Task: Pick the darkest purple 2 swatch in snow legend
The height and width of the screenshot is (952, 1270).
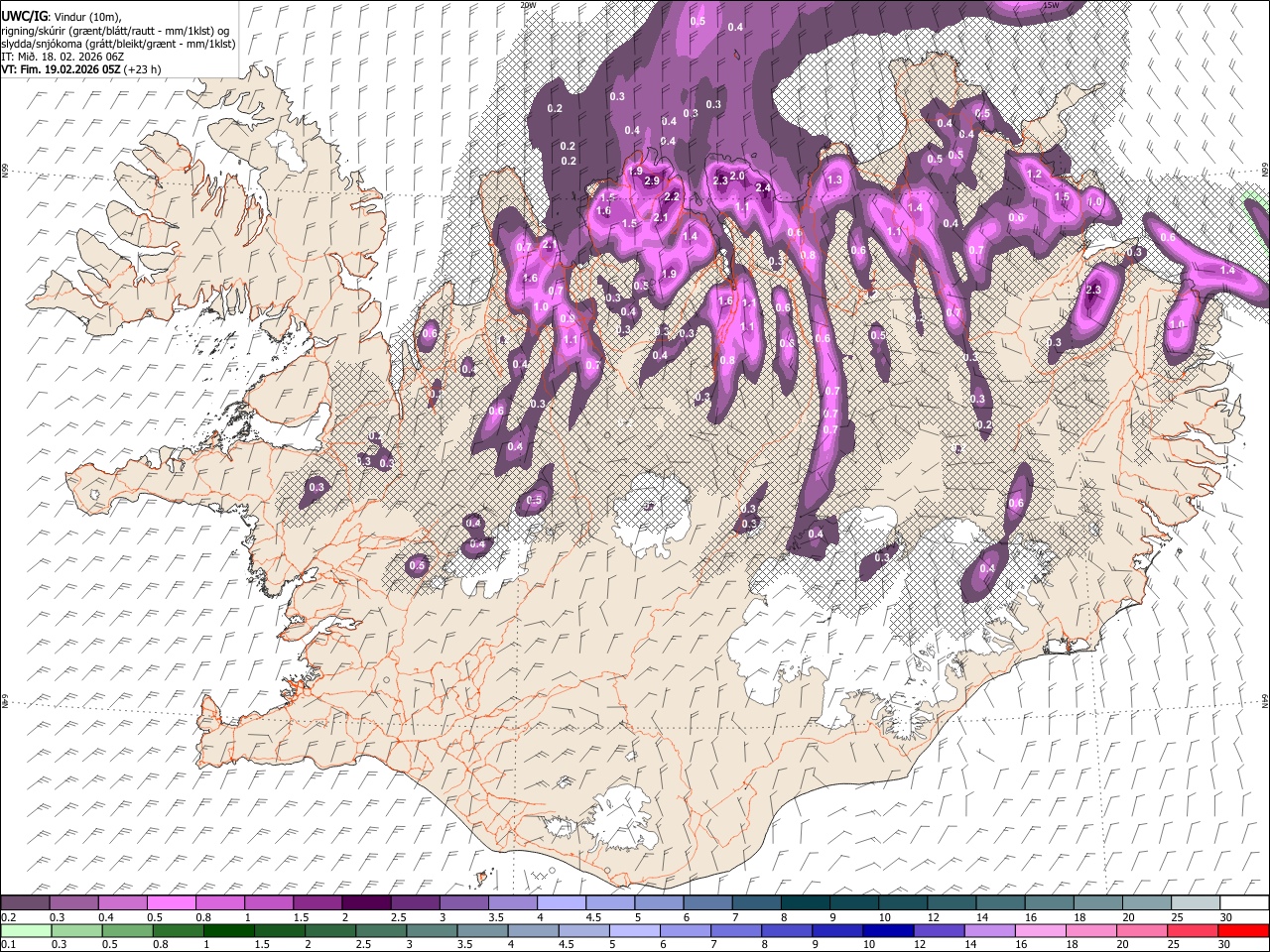Action: 365,903
